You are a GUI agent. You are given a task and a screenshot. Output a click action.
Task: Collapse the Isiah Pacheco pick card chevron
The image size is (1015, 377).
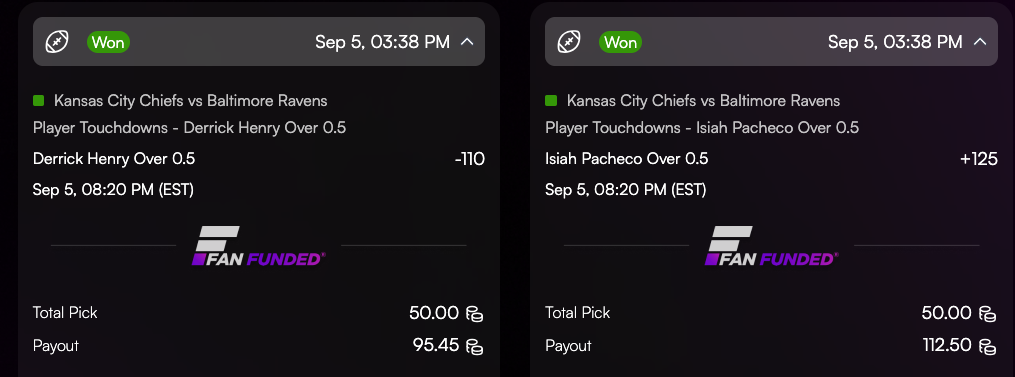[979, 42]
